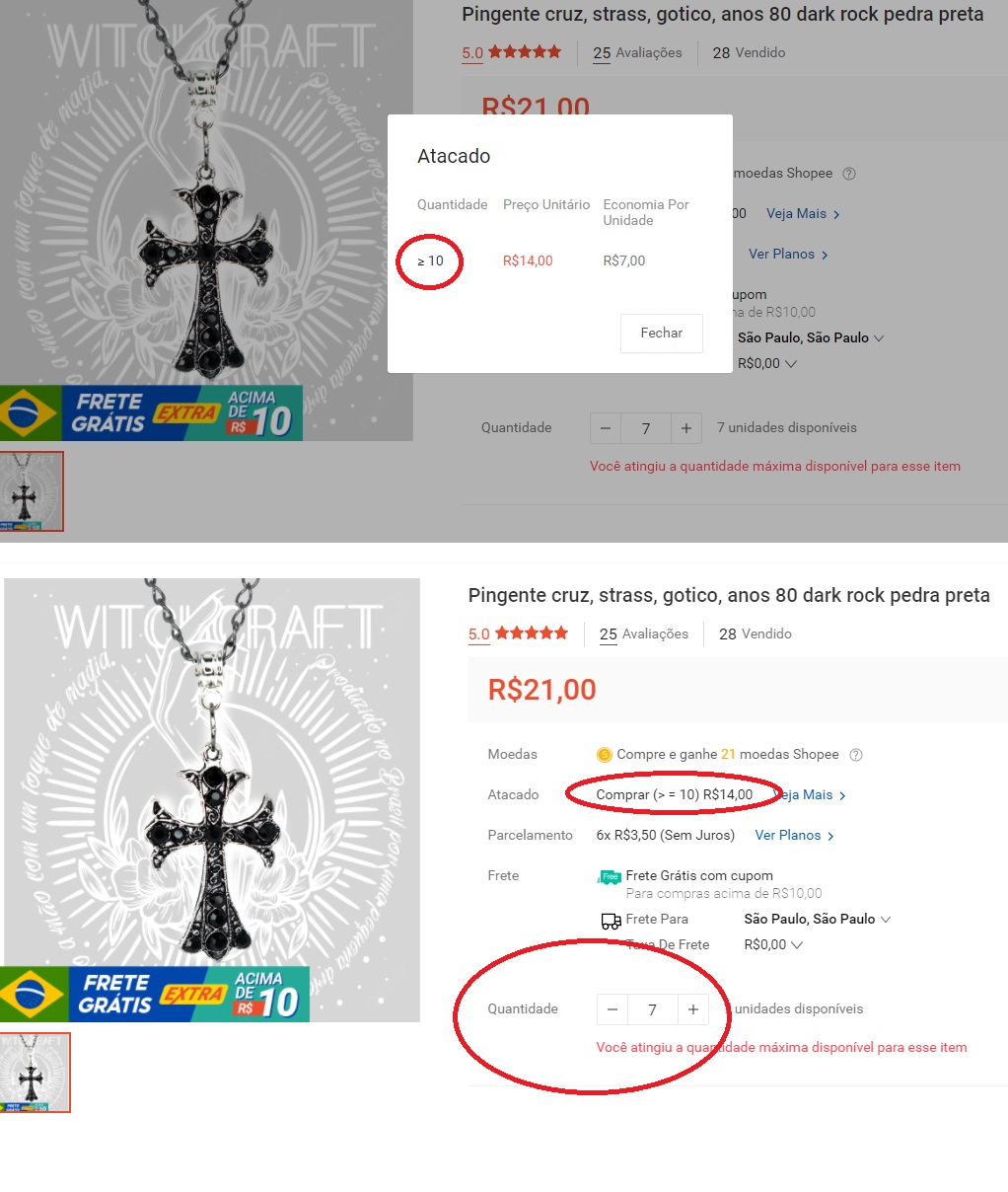Click the quantity field showing 7 in top listing
This screenshot has width=1008, height=1192.
pos(646,428)
